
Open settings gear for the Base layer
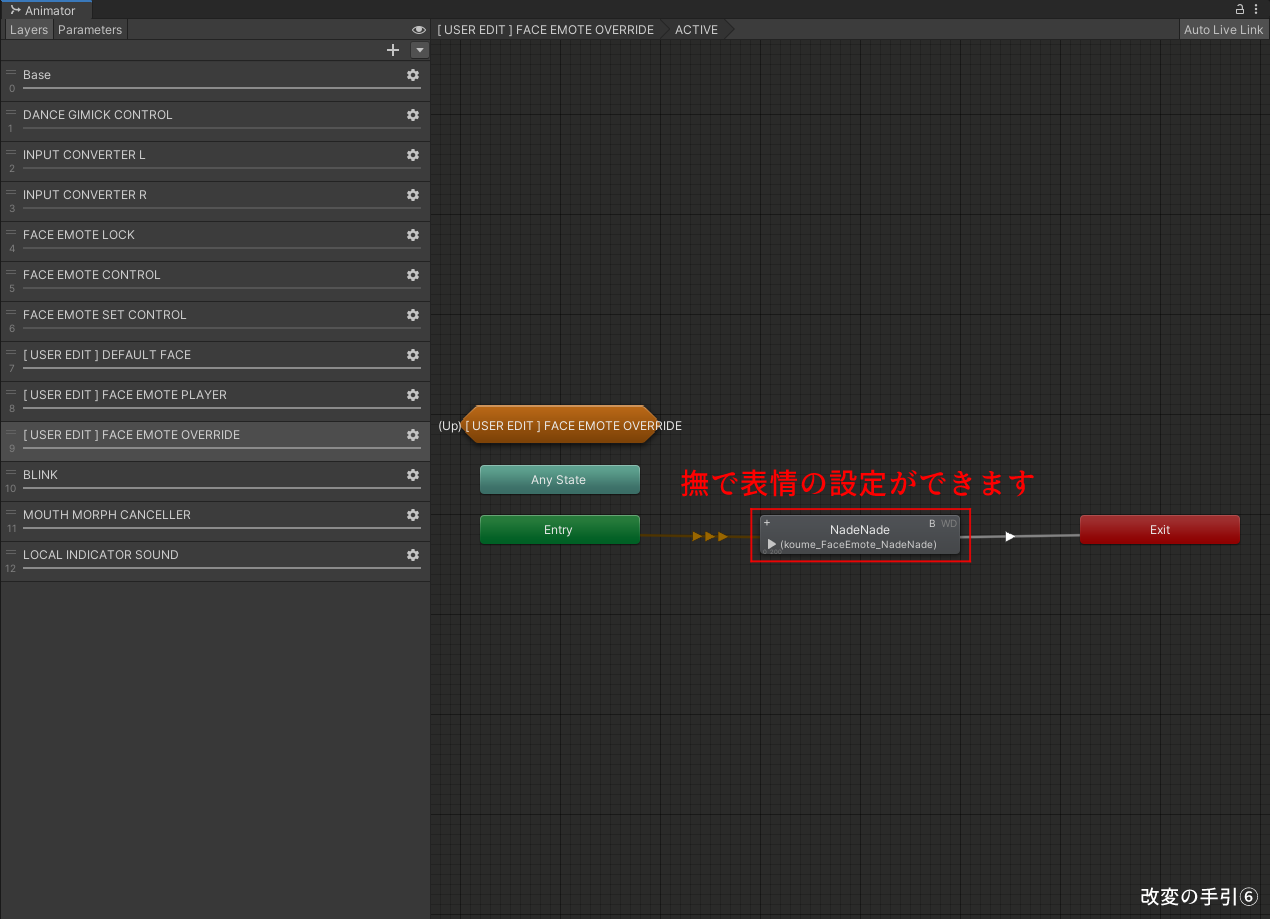412,74
